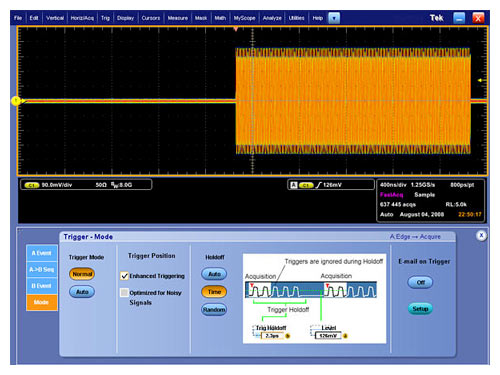Close the Trigger Mode panel with X
Viewport: 500px width, 375px height.
(481, 235)
